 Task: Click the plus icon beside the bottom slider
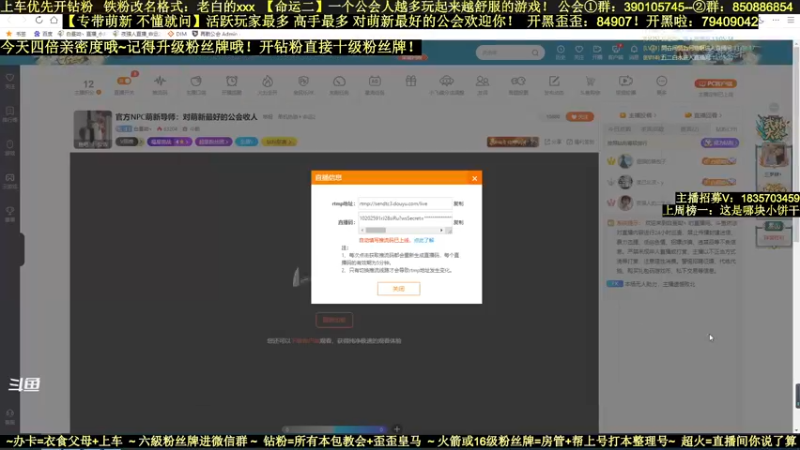tap(397, 429)
